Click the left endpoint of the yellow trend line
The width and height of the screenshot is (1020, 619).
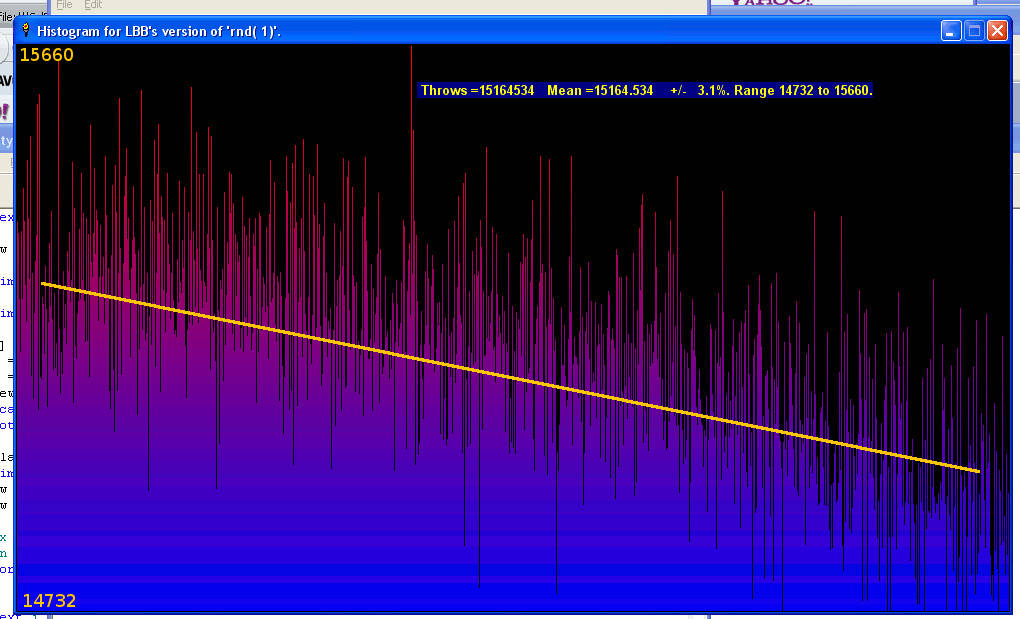click(x=43, y=284)
